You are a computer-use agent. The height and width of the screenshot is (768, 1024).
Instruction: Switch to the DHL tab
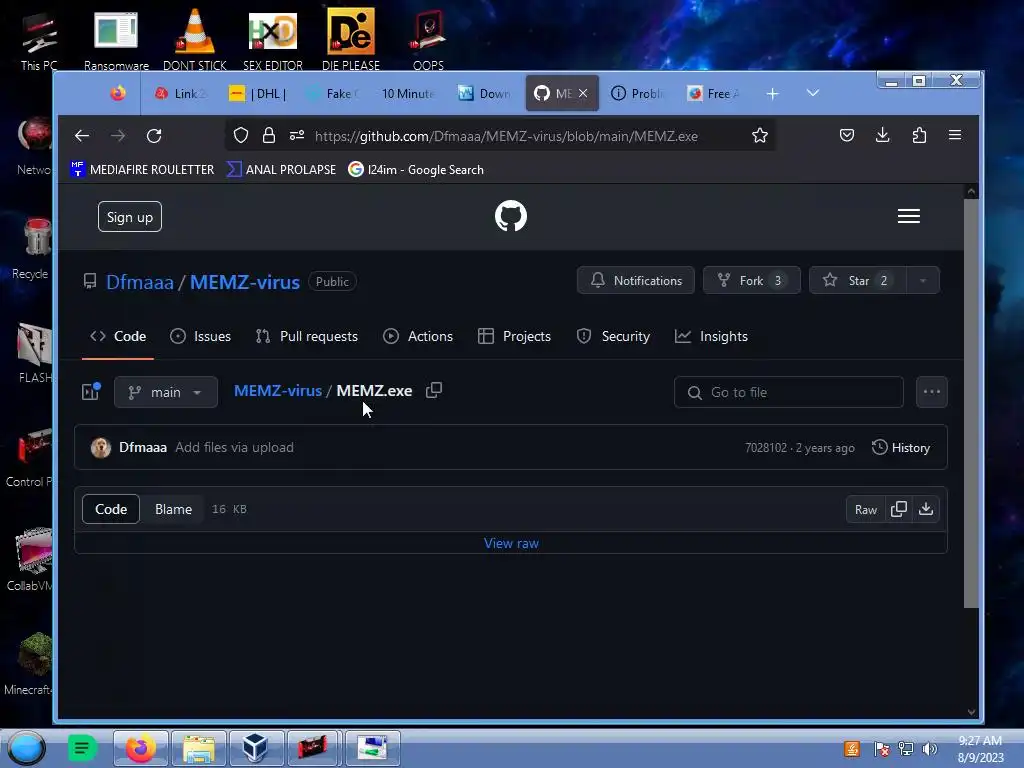point(259,93)
